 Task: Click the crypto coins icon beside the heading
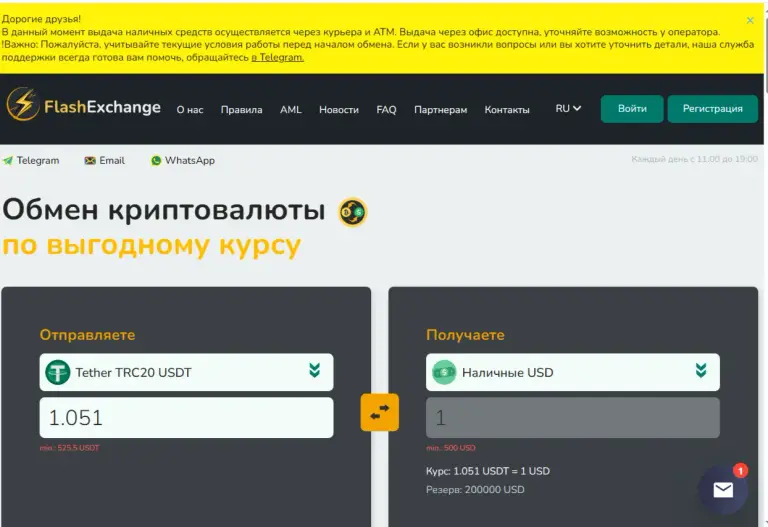(353, 212)
